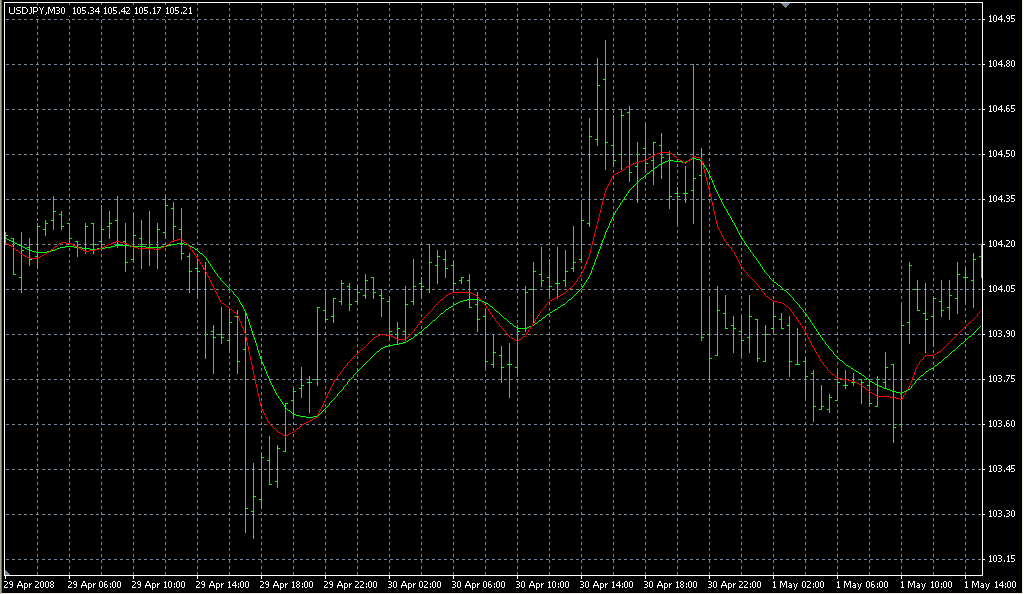Click the 103.60 price scale label
Screen dimensions: 1024x594
click(x=1001, y=424)
